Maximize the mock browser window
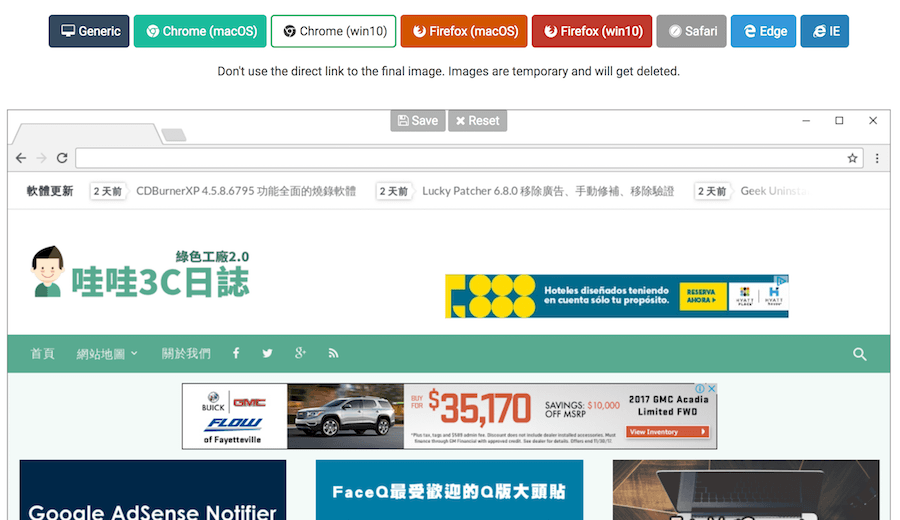Screen dimensions: 900x520 point(839,121)
